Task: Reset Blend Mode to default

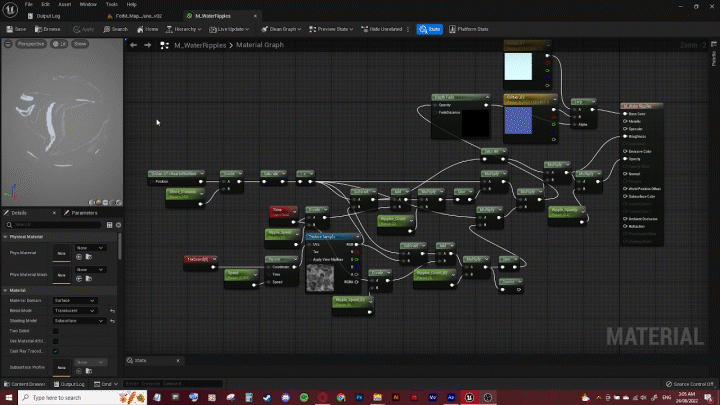Action: tap(112, 311)
